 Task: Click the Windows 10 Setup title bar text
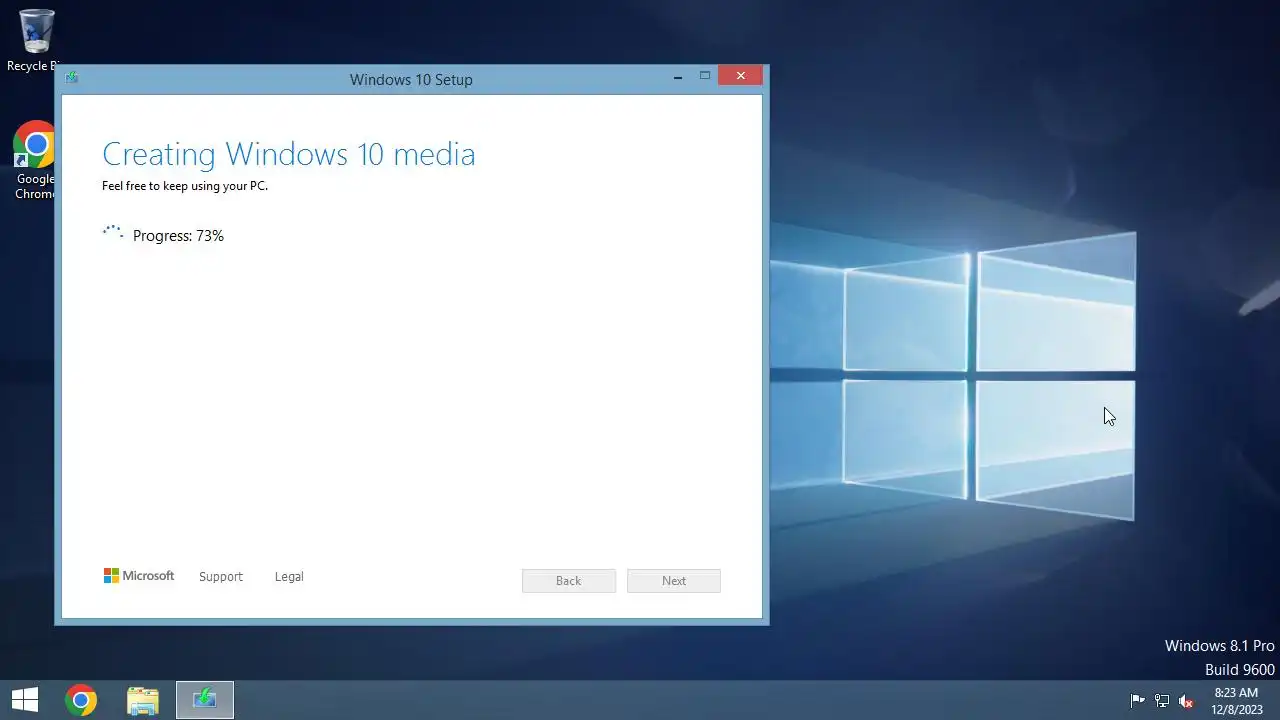tap(411, 79)
